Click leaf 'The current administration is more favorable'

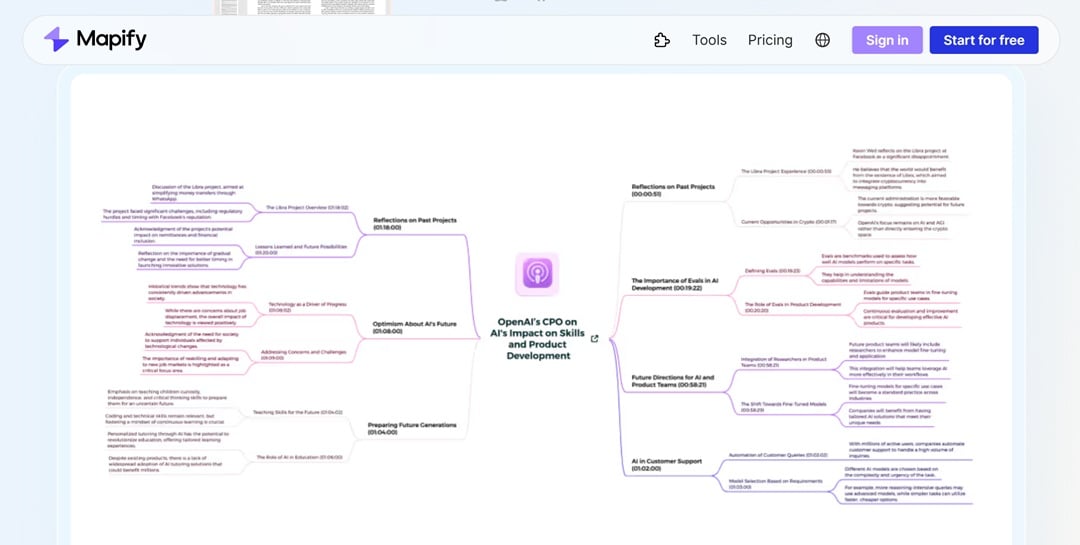(911, 204)
